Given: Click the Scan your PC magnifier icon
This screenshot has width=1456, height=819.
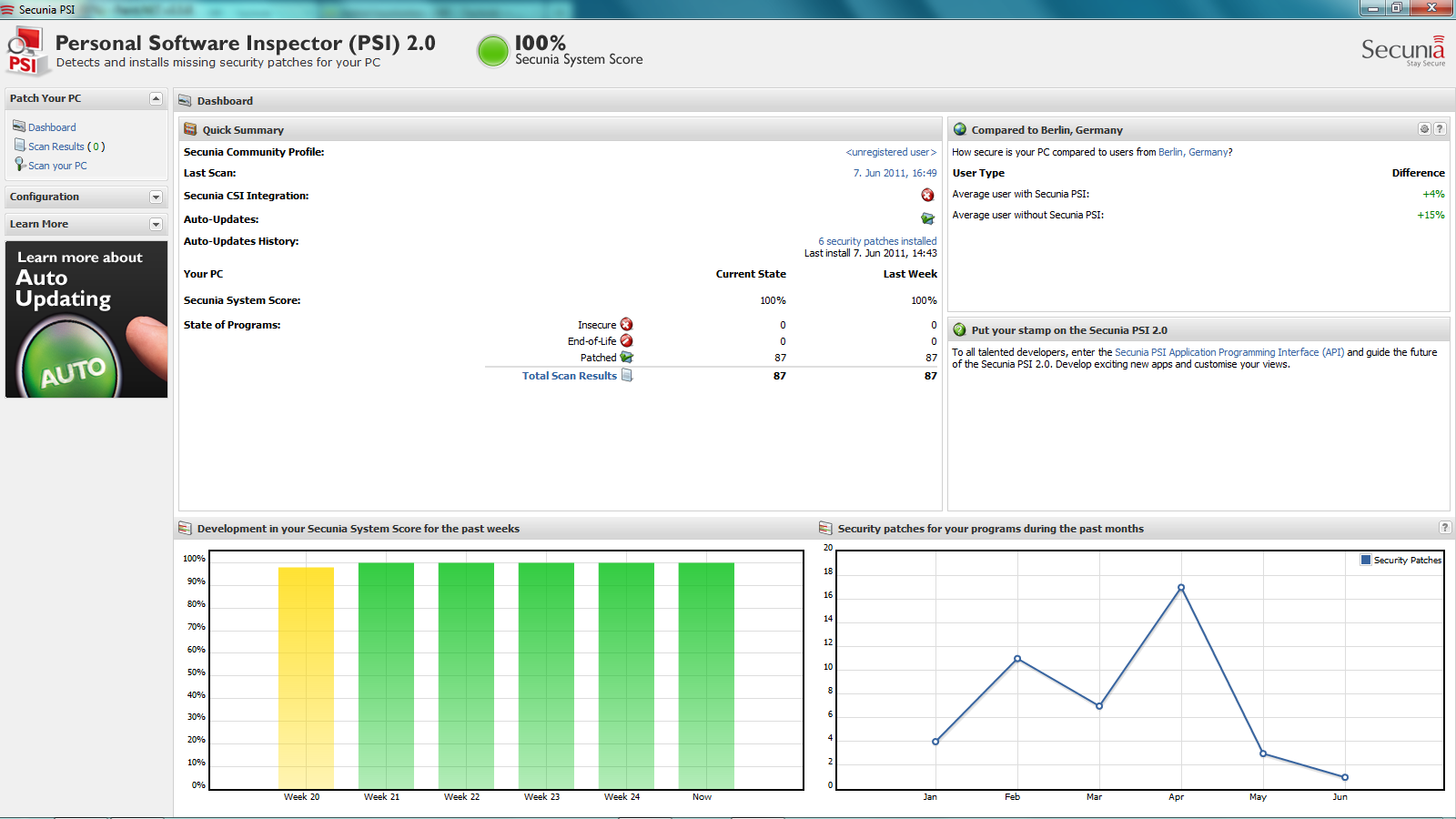Looking at the screenshot, I should click(x=19, y=165).
